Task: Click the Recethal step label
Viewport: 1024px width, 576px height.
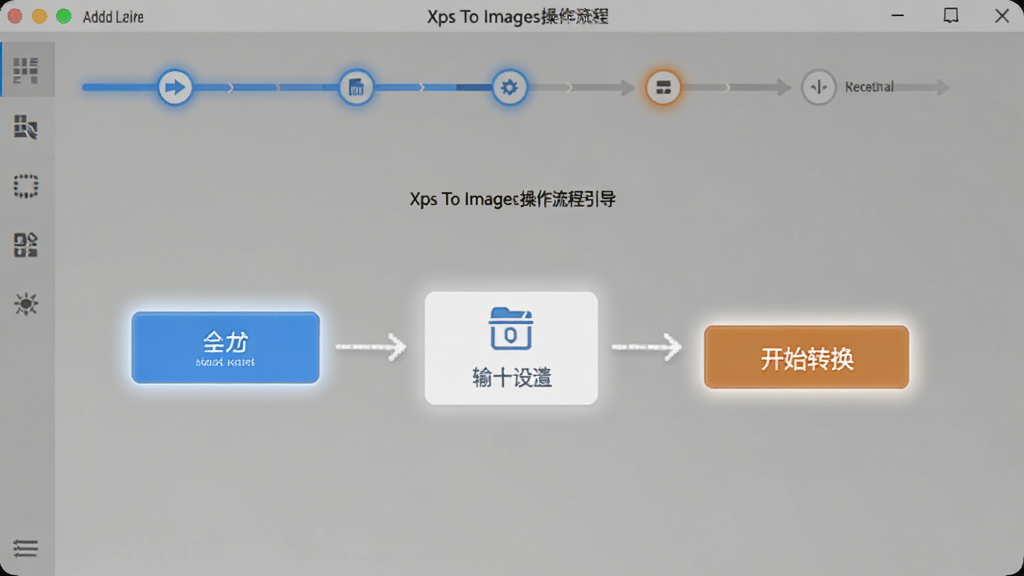Action: click(x=869, y=87)
